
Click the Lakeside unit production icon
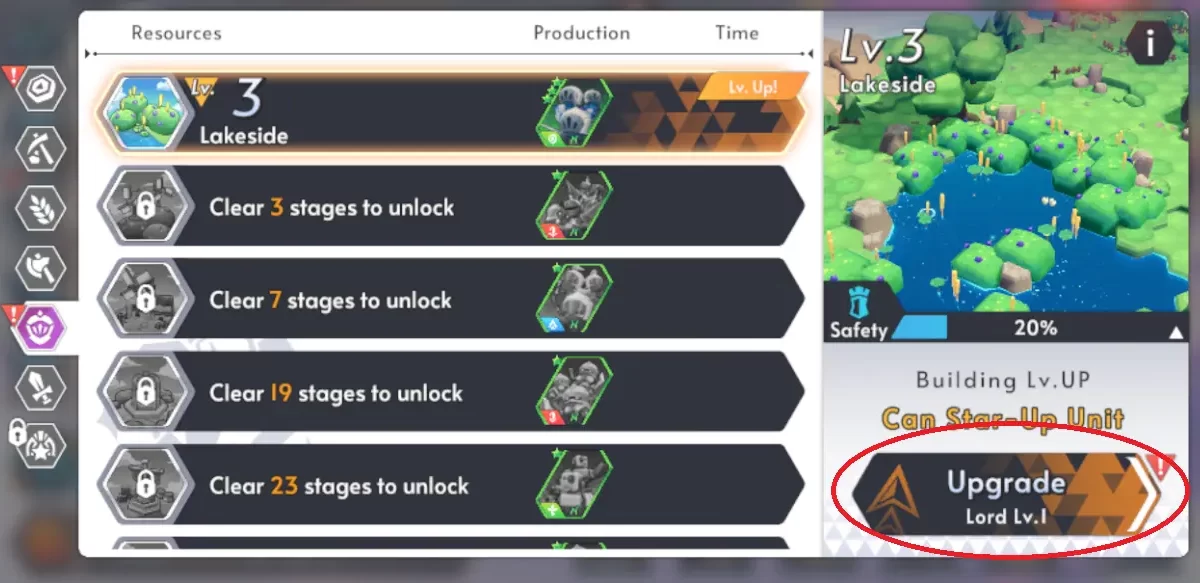(575, 113)
